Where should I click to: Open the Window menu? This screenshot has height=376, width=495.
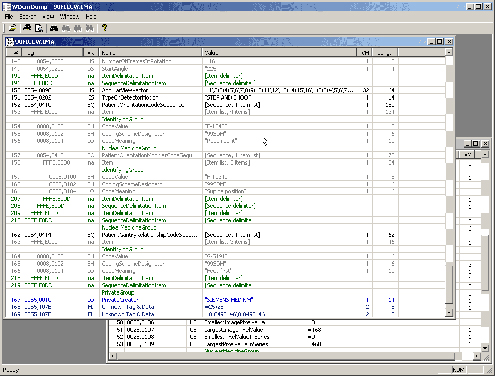coord(69,17)
